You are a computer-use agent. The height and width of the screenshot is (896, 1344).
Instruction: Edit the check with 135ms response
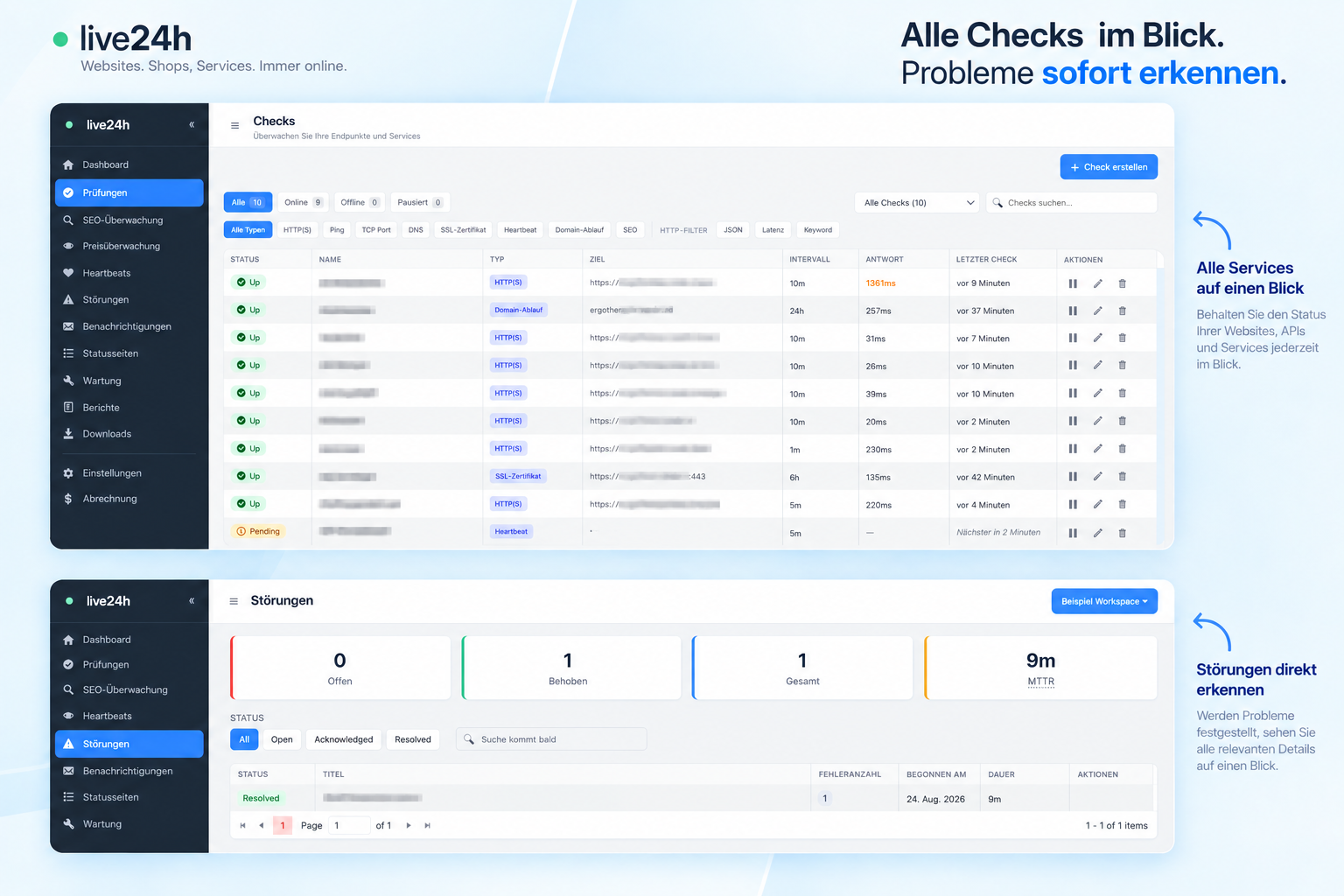pos(1097,477)
